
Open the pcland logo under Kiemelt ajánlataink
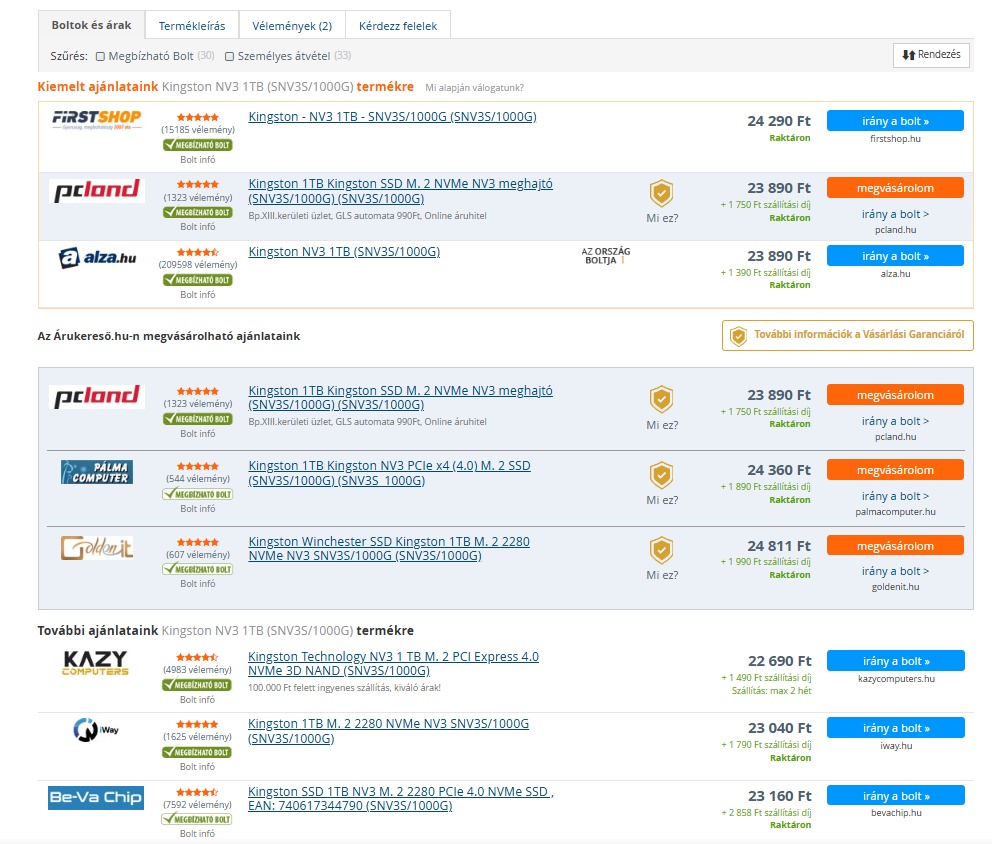97,190
